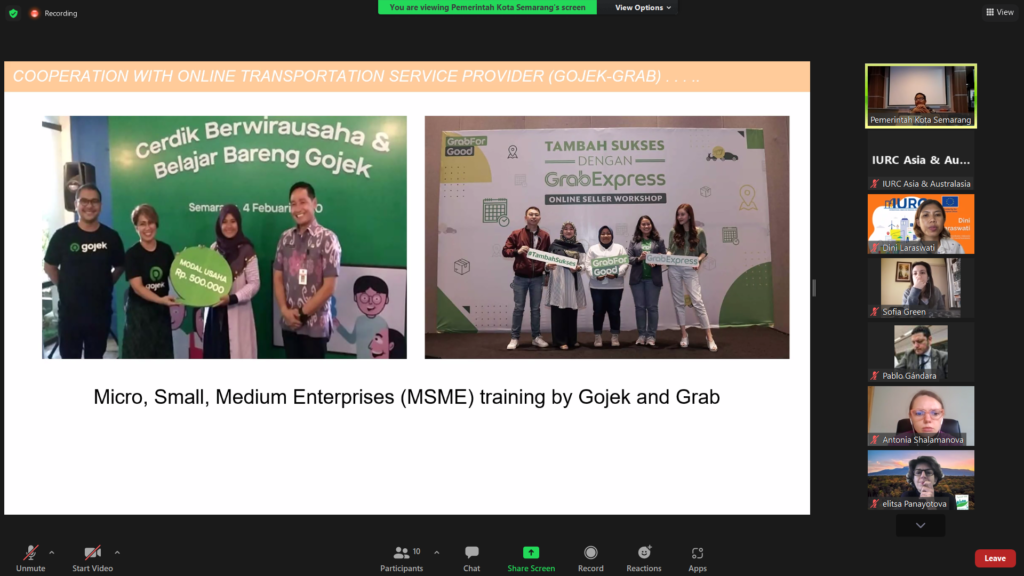
Task: Select Sofia Green's video thumbnail
Action: tap(920, 287)
